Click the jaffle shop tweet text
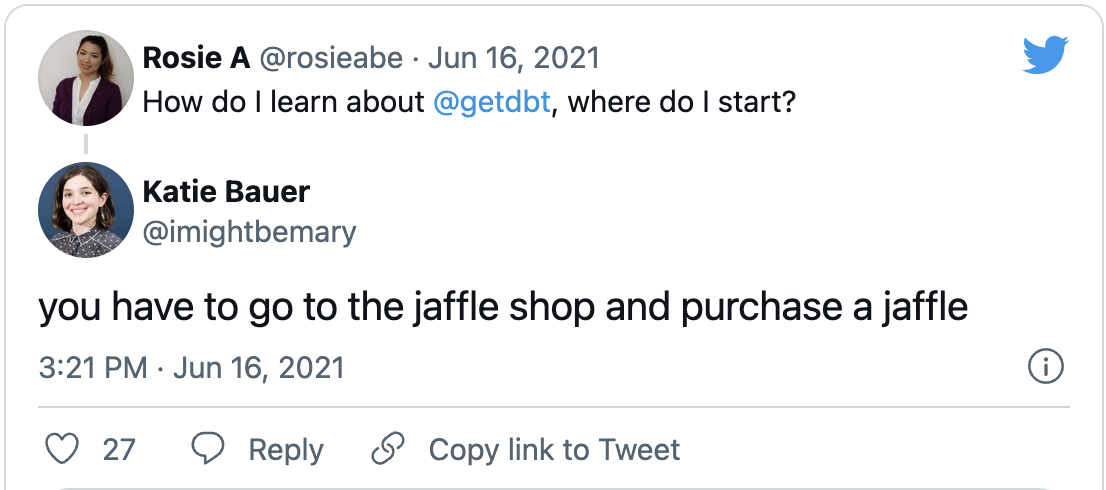The image size is (1106, 490). (503, 307)
